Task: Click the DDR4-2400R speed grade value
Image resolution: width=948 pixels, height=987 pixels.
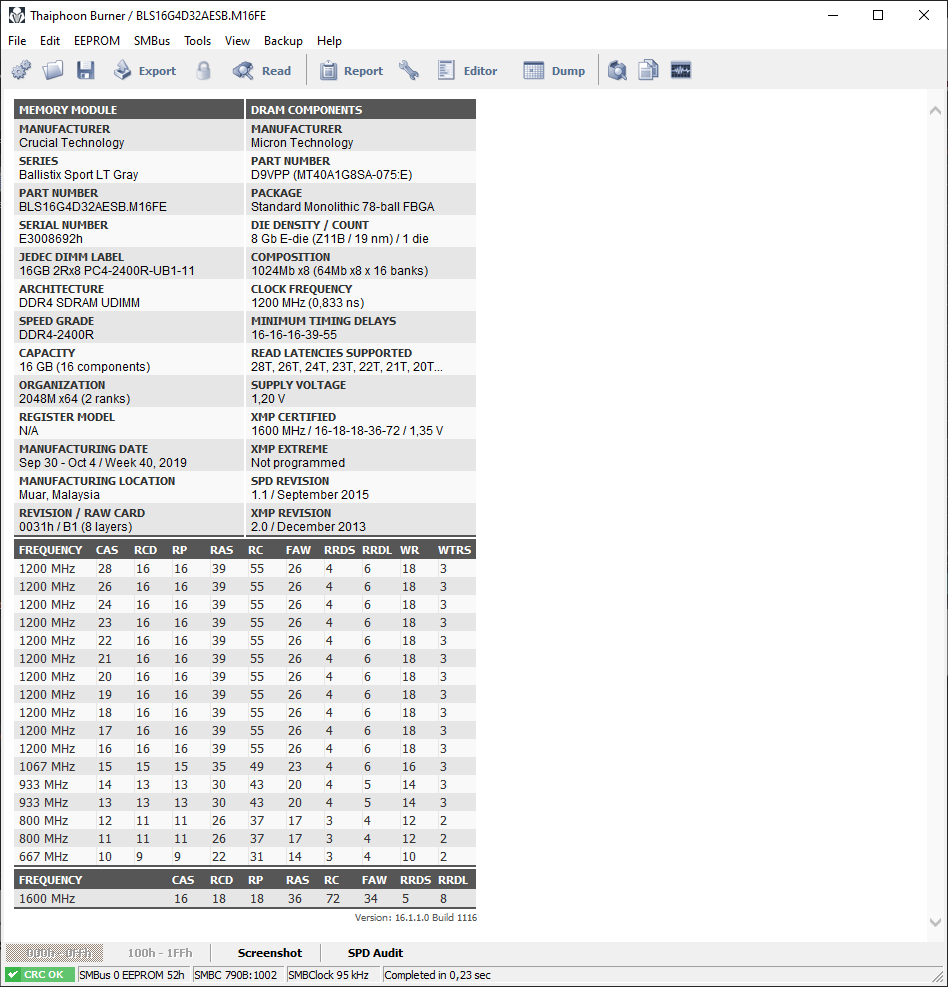Action: (57, 335)
